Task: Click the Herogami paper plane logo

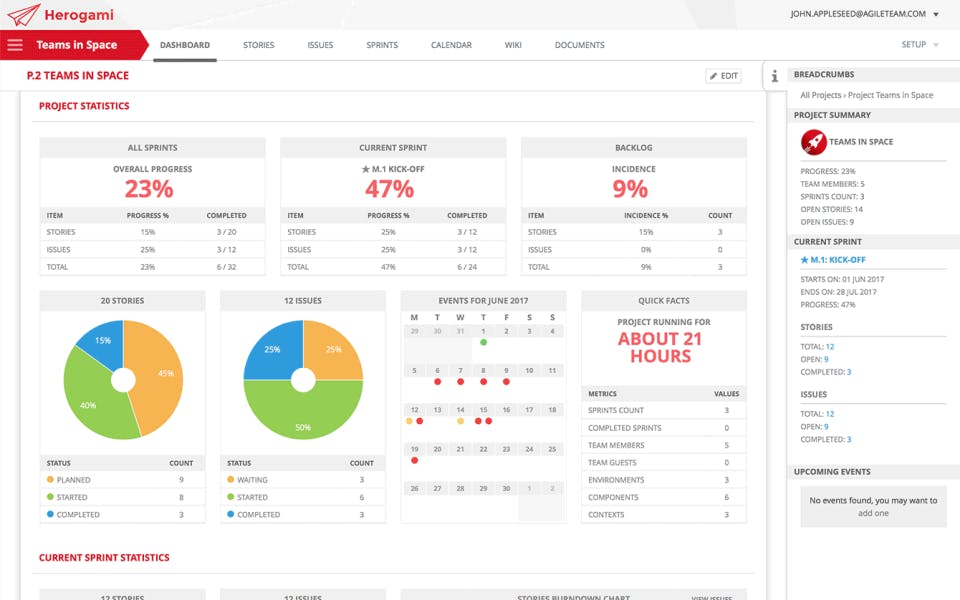Action: click(x=23, y=15)
